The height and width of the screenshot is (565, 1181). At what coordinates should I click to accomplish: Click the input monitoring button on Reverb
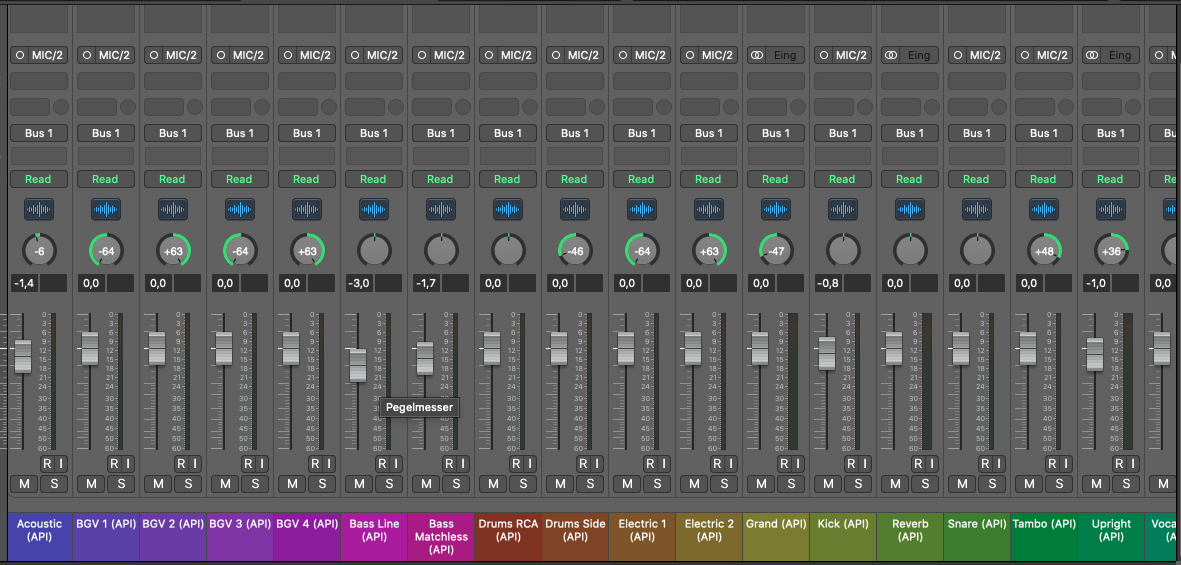coord(932,463)
